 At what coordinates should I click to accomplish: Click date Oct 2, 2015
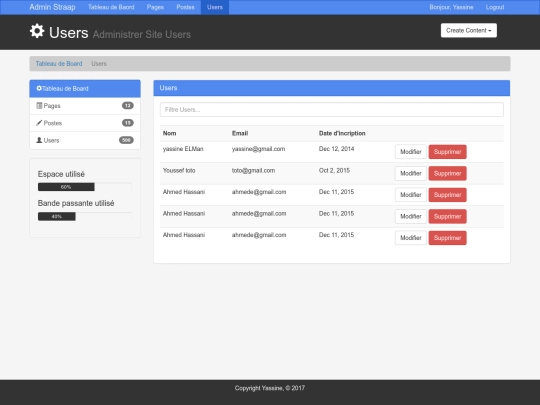coord(334,170)
